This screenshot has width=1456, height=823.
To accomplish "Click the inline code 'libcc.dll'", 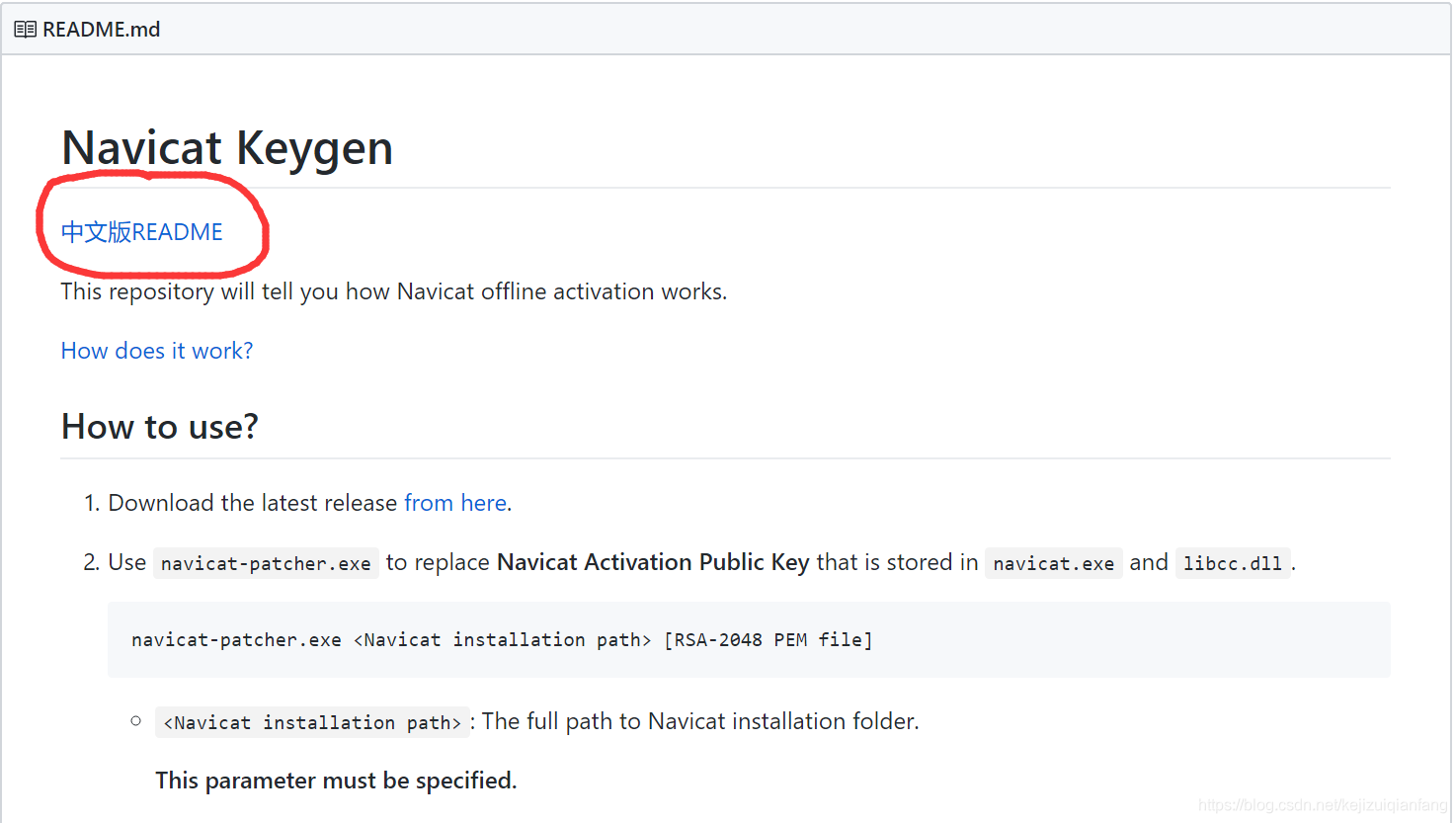I will (x=1233, y=563).
